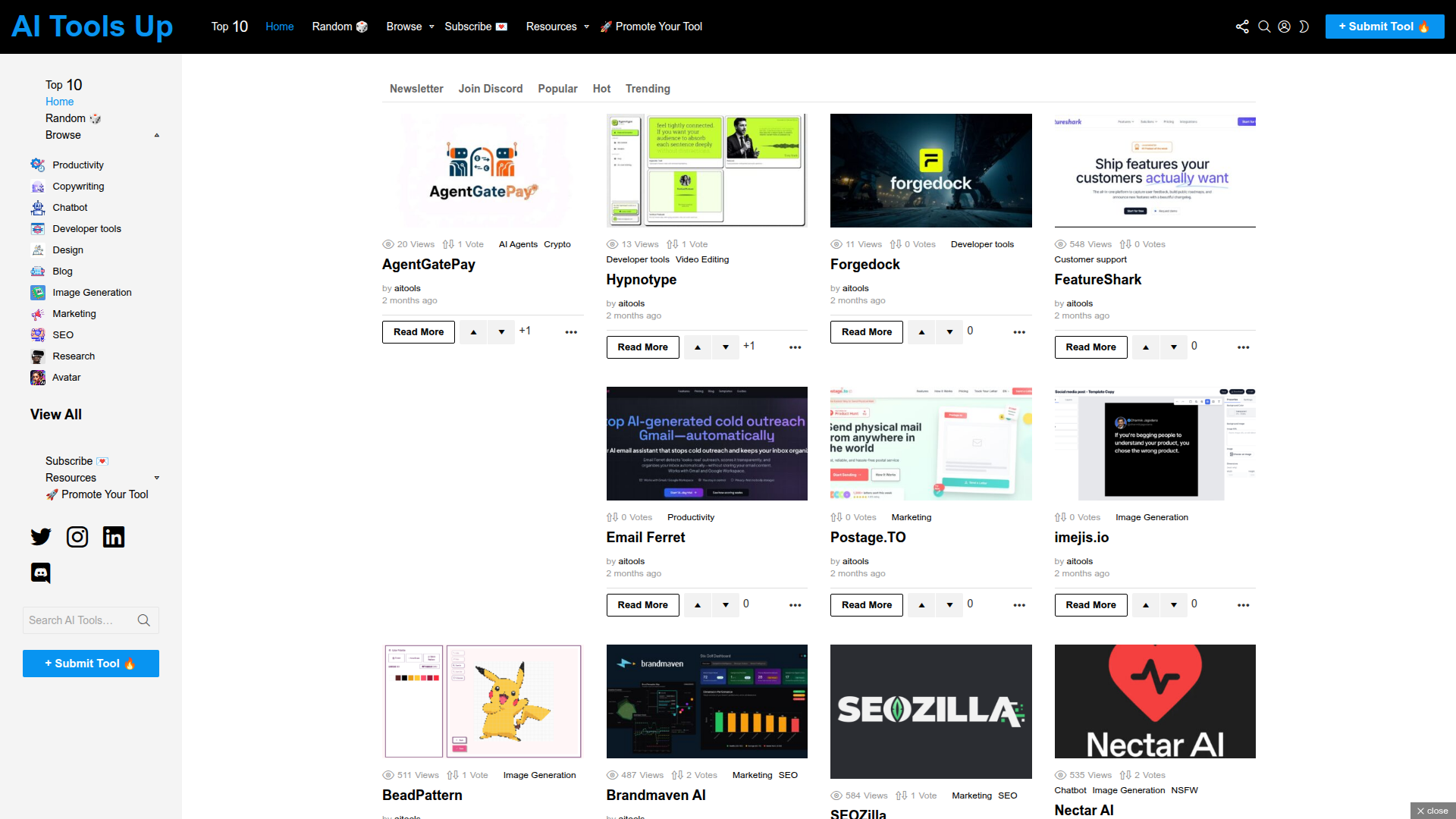
Task: Downvote AgentGatePay with the down arrow
Action: coord(501,332)
